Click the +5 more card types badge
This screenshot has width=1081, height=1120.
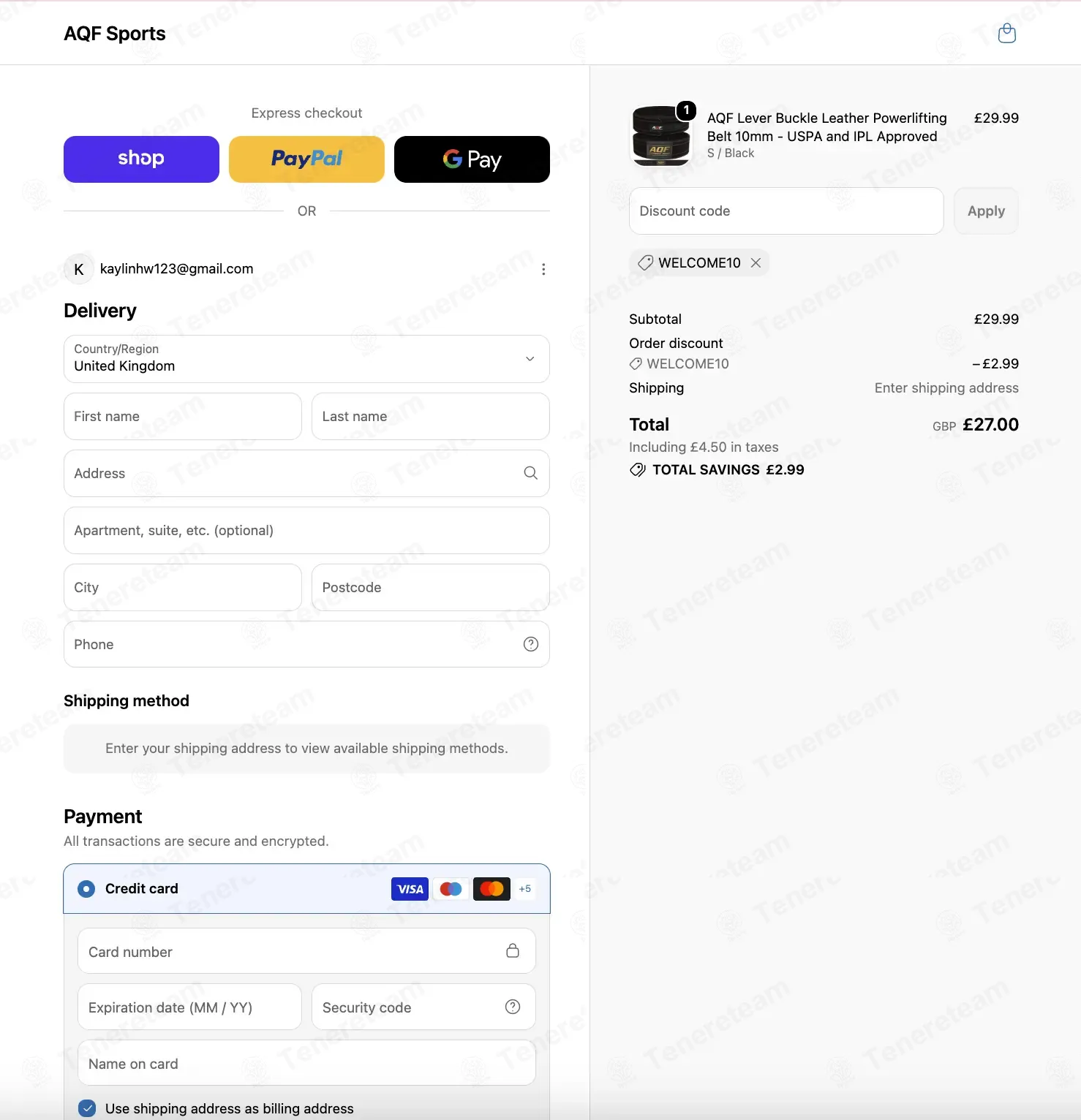[524, 889]
